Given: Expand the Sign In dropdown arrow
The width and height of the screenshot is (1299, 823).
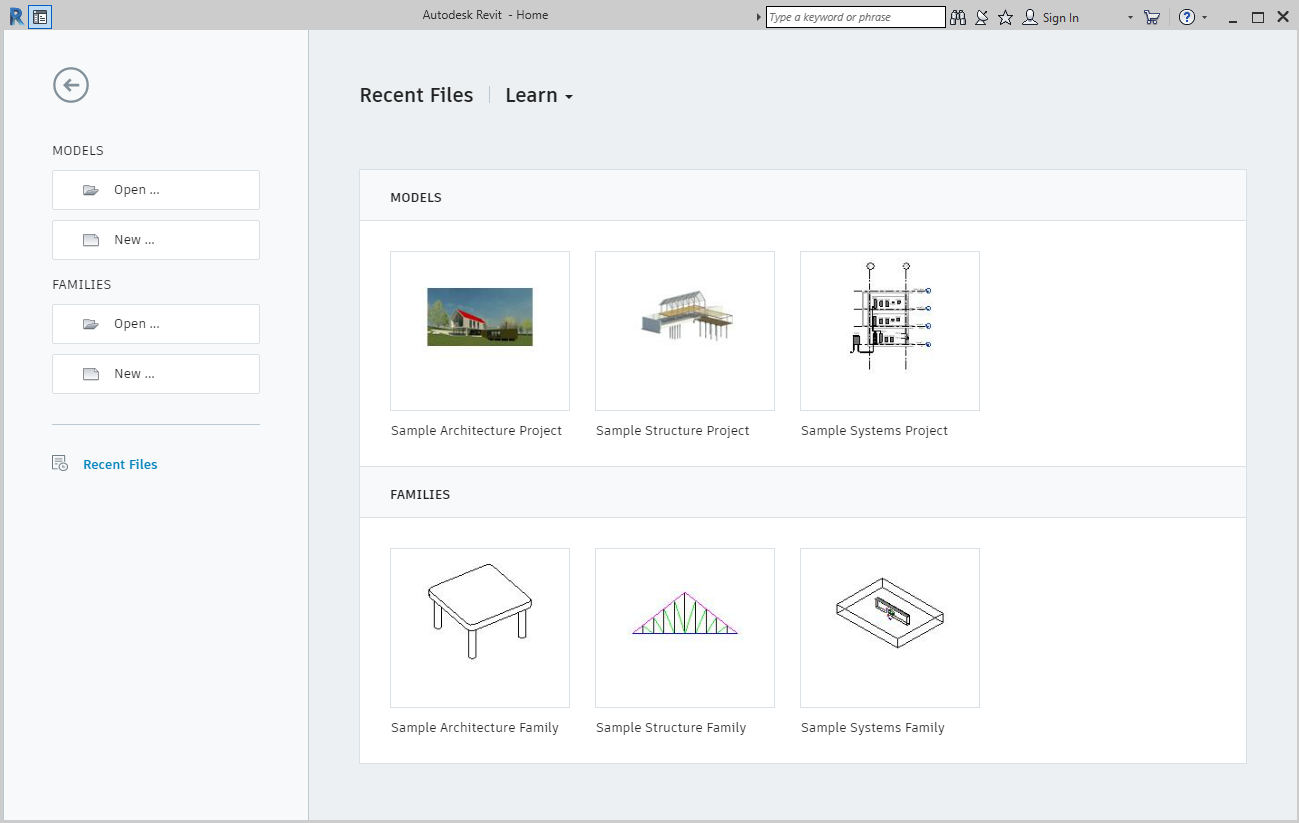Looking at the screenshot, I should tap(1130, 17).
